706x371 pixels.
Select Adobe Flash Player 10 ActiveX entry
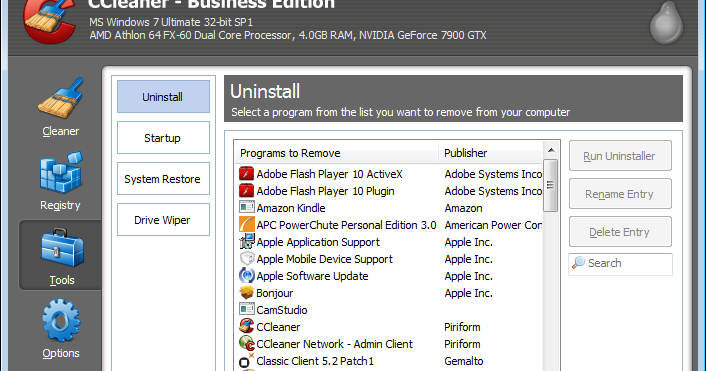[x=329, y=174]
